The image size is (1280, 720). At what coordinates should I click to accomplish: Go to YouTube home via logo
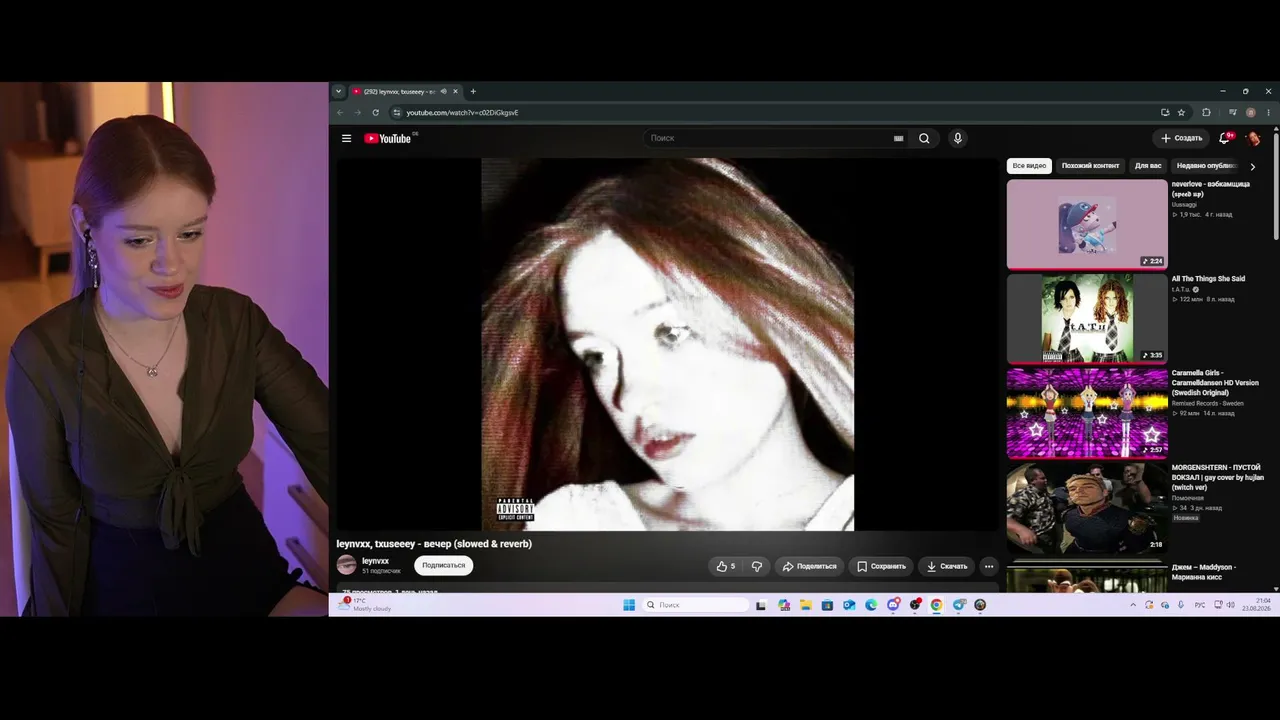tap(388, 138)
